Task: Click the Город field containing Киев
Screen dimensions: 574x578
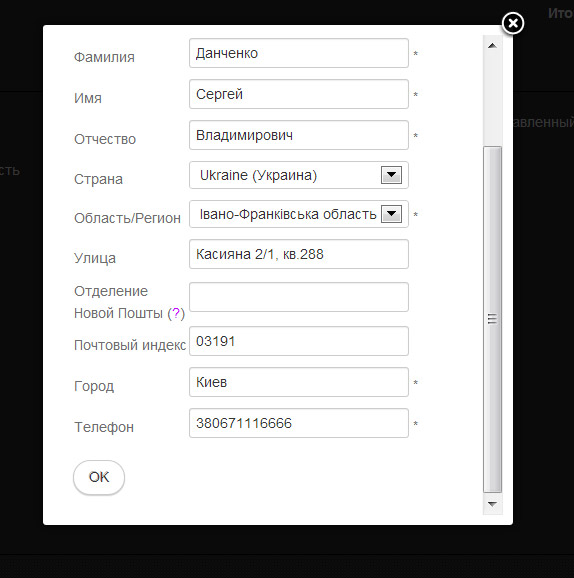Action: (299, 382)
